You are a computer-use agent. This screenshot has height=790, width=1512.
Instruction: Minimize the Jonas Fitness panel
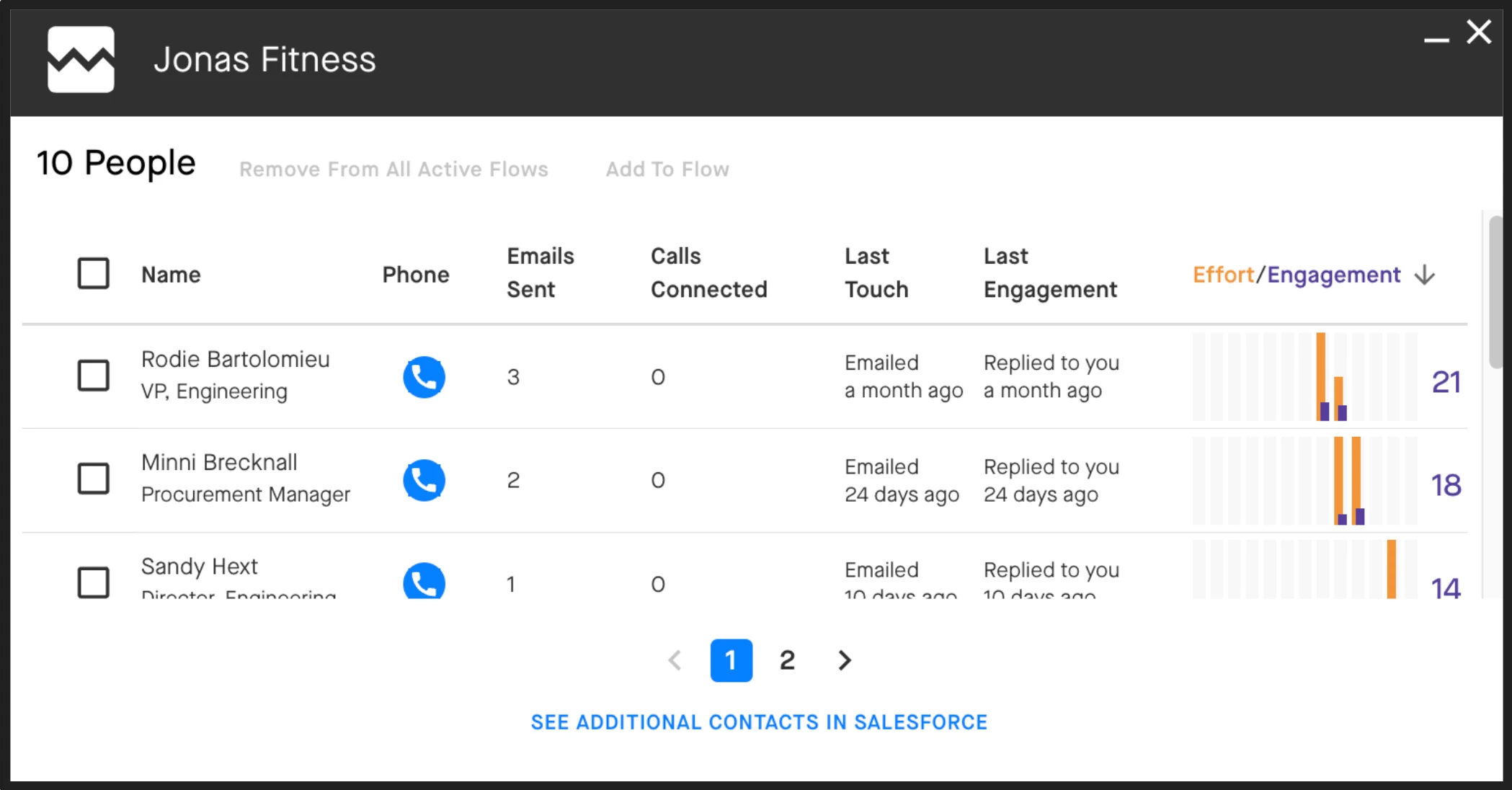(1436, 39)
